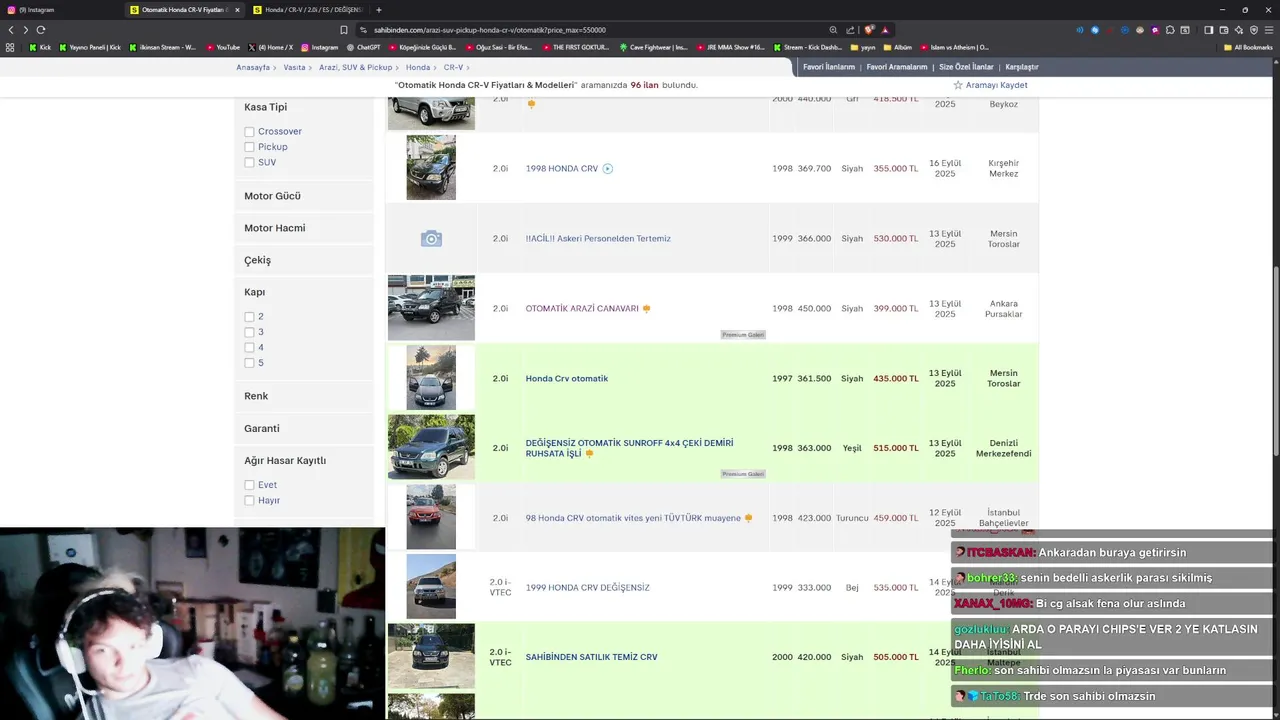Click the browser forward arrow

pos(25,30)
